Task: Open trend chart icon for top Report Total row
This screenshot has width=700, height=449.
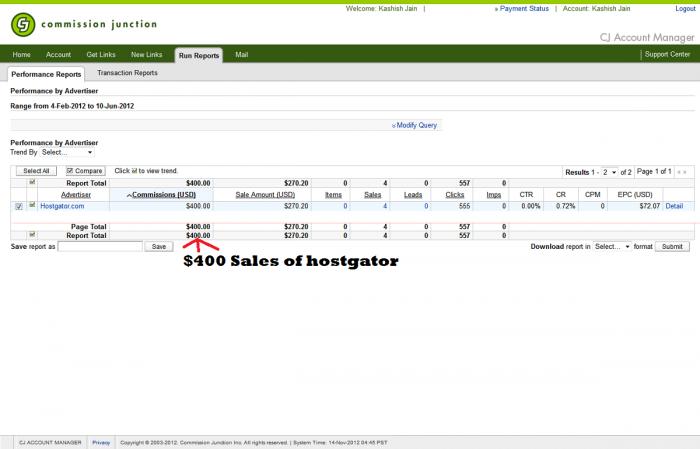Action: pos(32,182)
